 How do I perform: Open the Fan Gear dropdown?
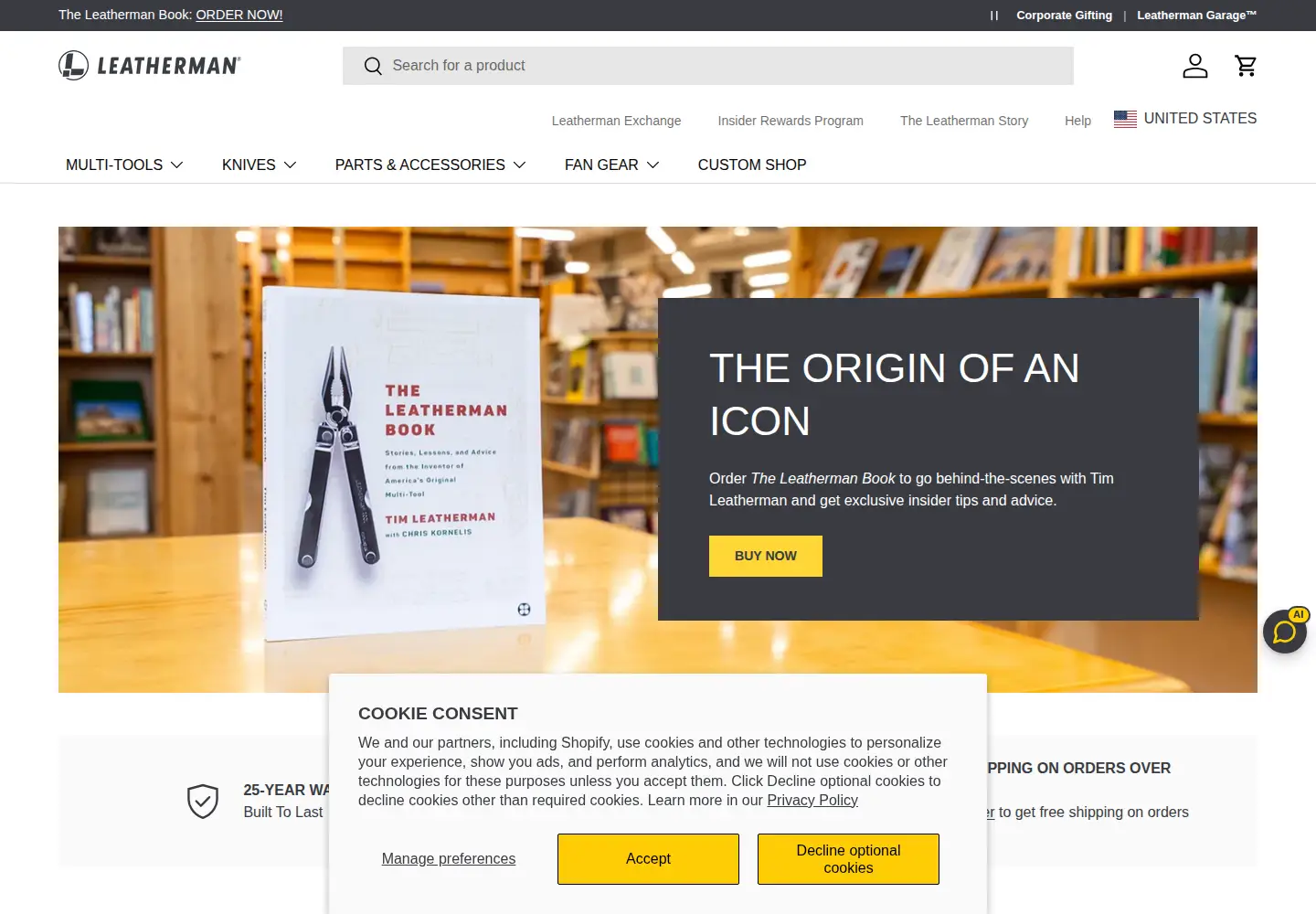pyautogui.click(x=612, y=165)
